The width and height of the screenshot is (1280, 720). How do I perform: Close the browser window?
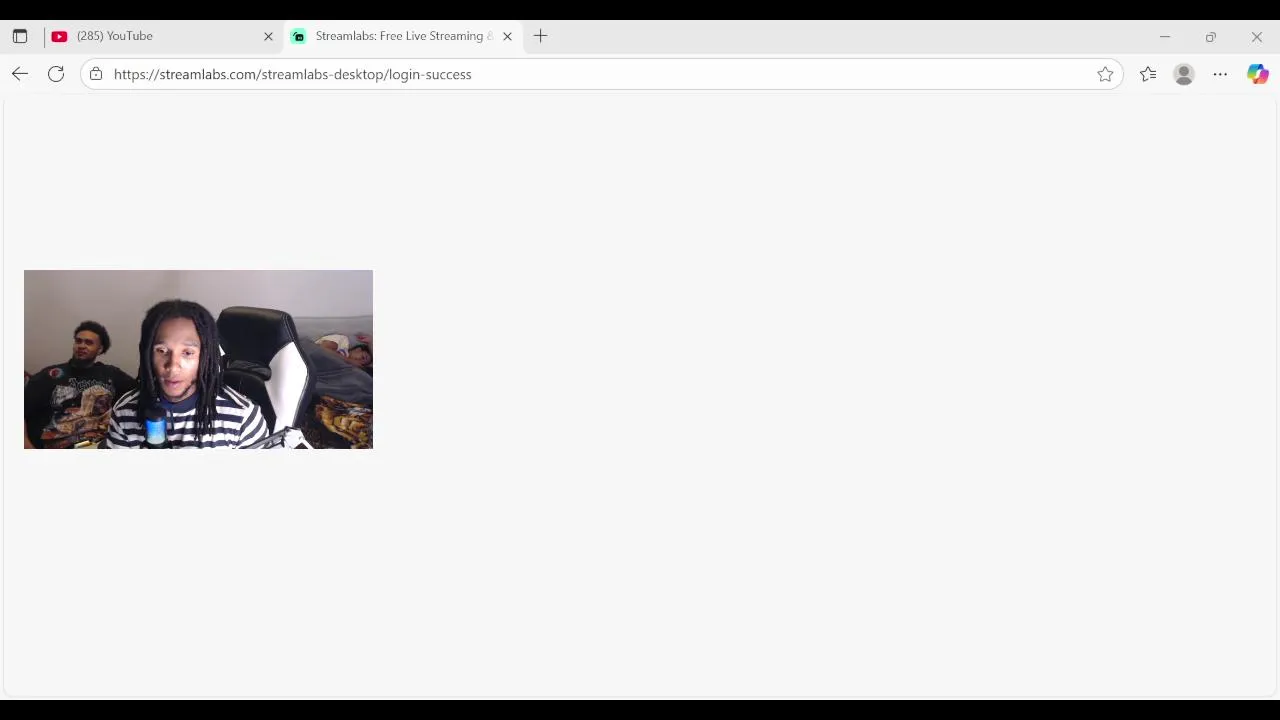[1257, 37]
